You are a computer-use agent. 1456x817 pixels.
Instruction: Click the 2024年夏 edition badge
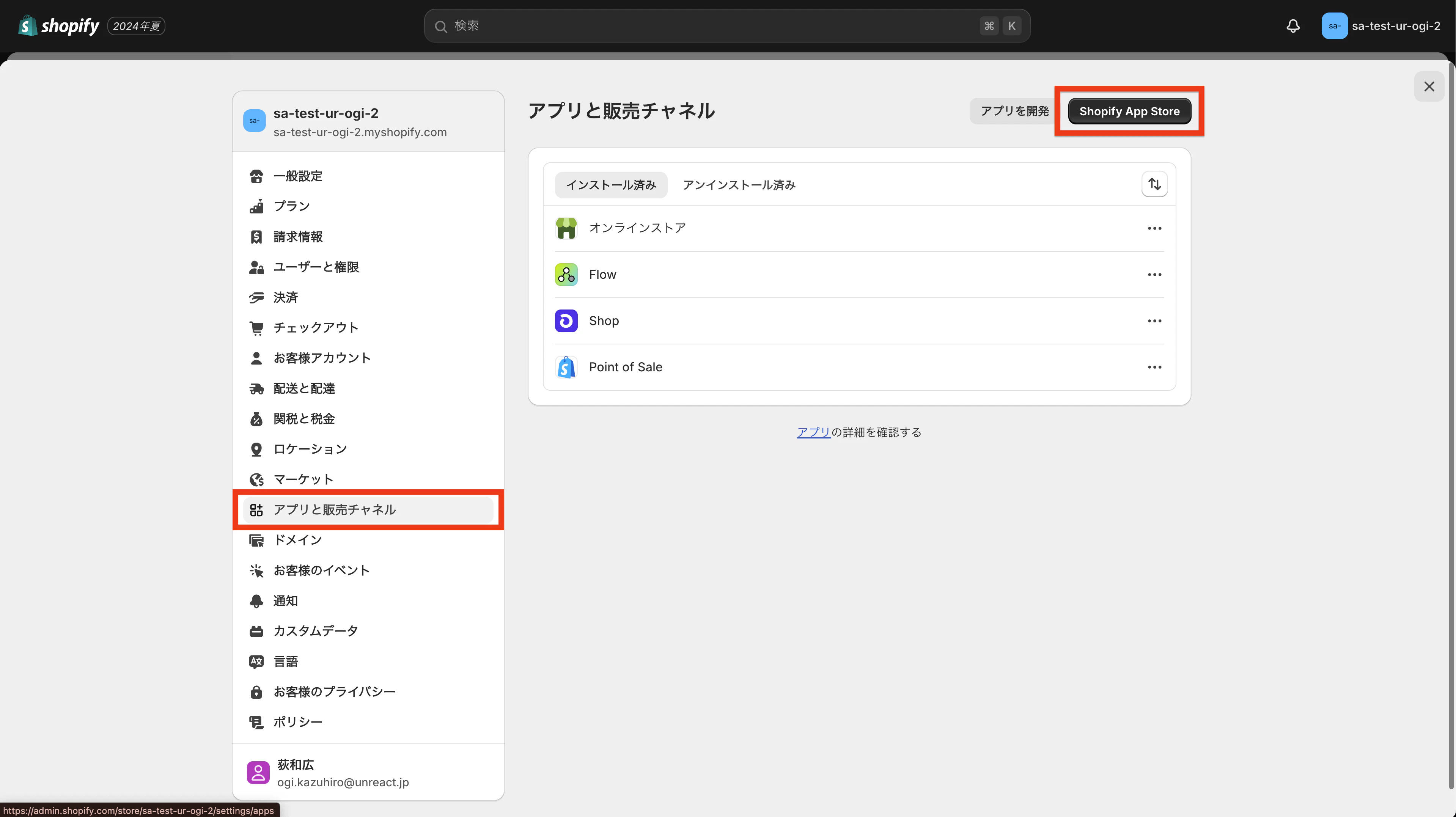[136, 26]
